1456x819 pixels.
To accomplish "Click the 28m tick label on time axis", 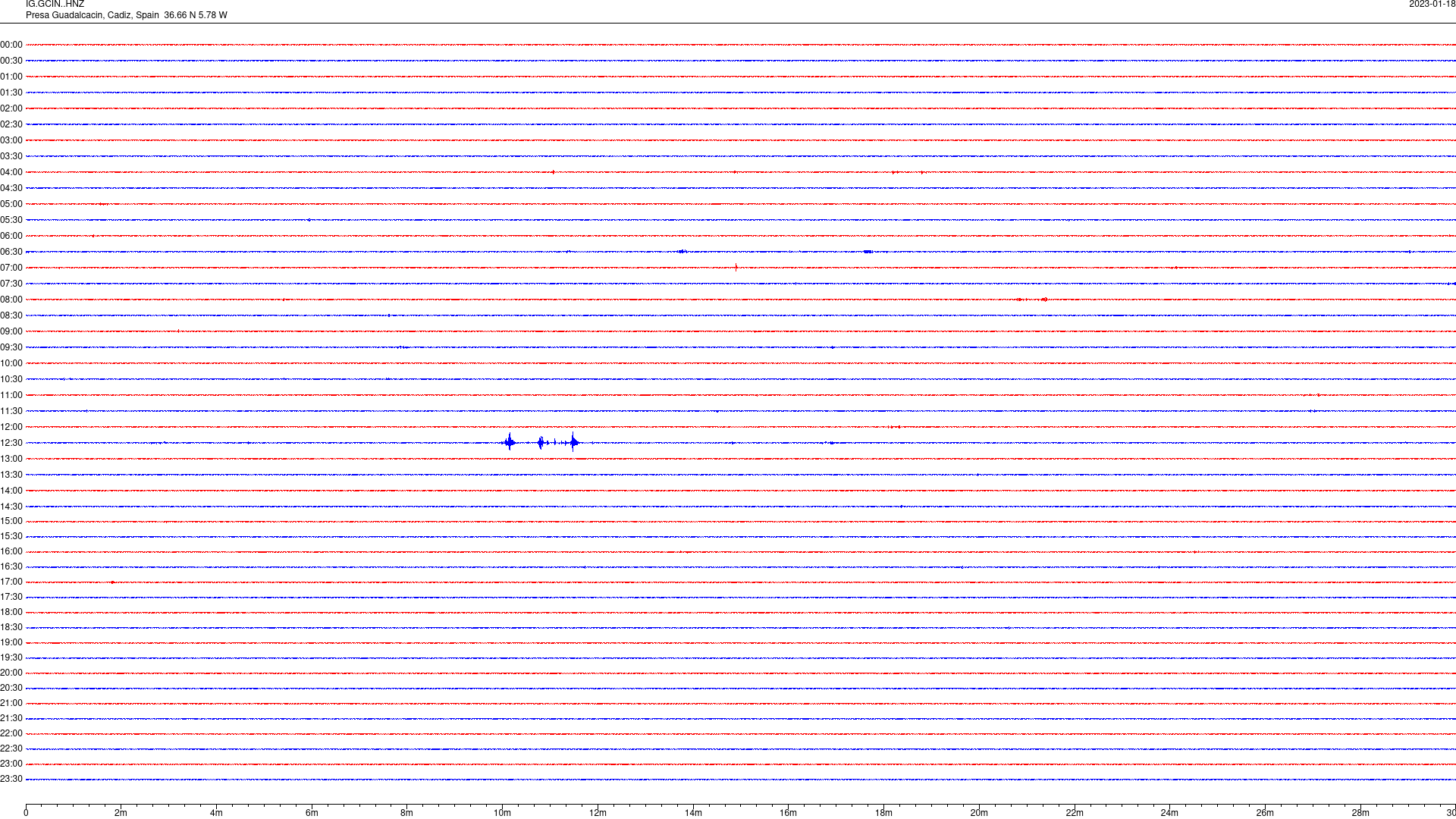I will pos(1360,813).
